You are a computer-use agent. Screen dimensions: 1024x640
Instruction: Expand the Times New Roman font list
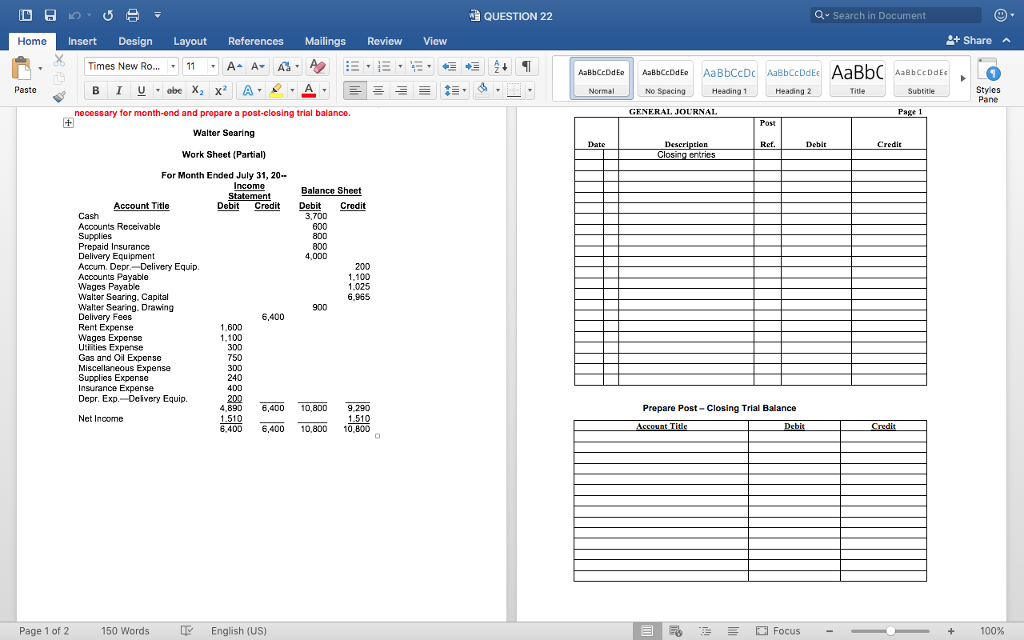coord(174,66)
